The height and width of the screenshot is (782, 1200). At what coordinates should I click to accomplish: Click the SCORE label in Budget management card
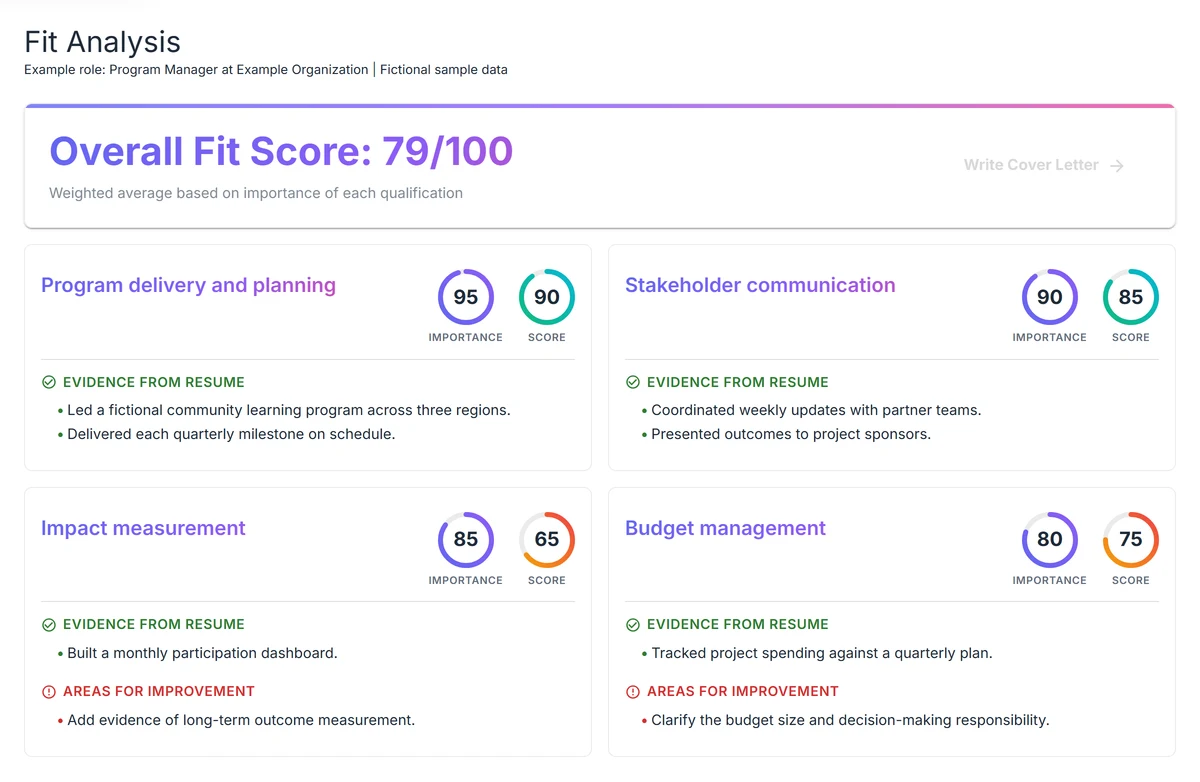pyautogui.click(x=1131, y=581)
